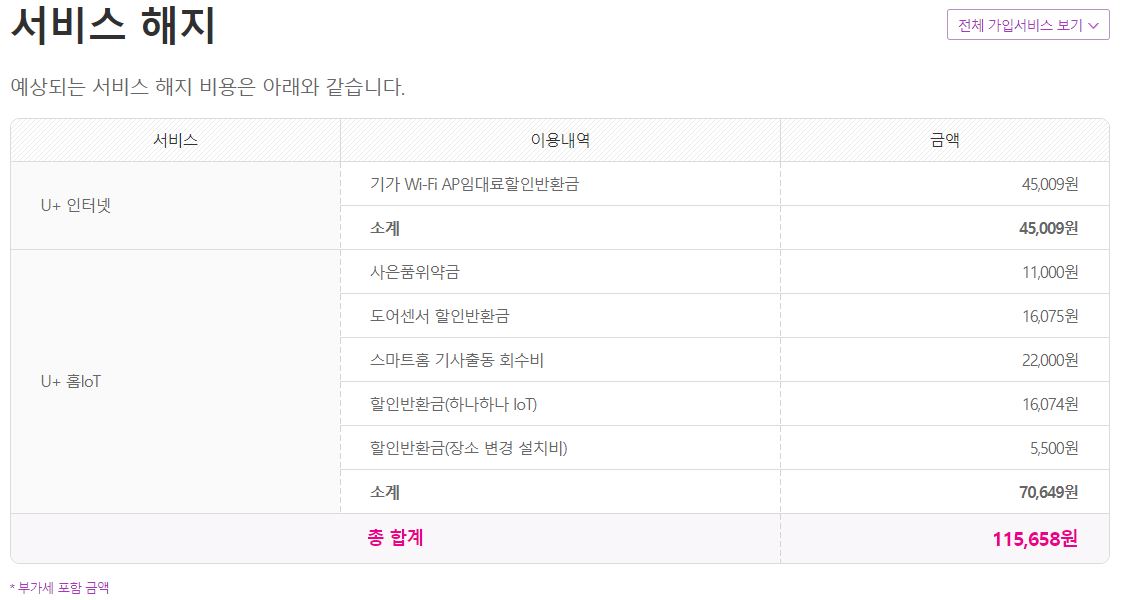Click the 5,500원 amount
The height and width of the screenshot is (600, 1123).
click(x=1053, y=448)
